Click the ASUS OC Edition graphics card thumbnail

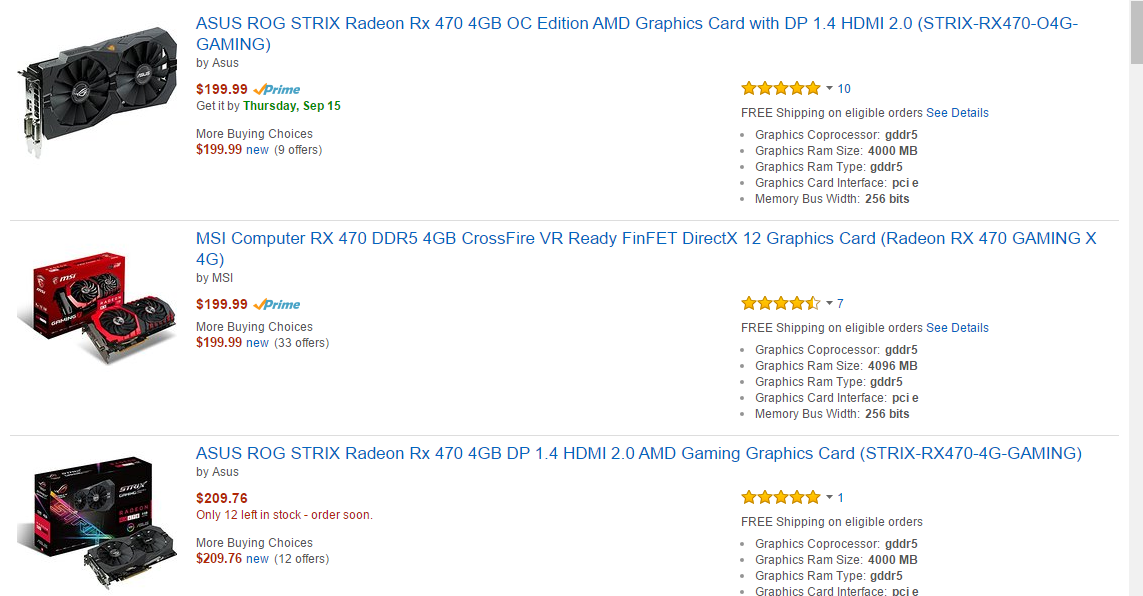coord(98,92)
